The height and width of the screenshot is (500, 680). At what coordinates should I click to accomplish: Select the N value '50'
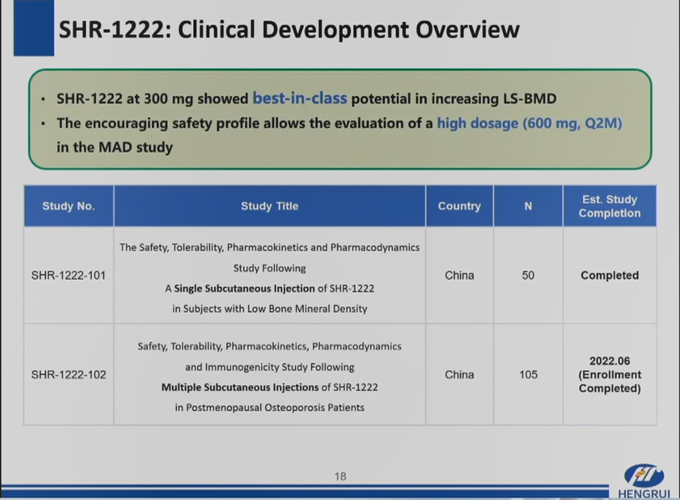tap(528, 275)
